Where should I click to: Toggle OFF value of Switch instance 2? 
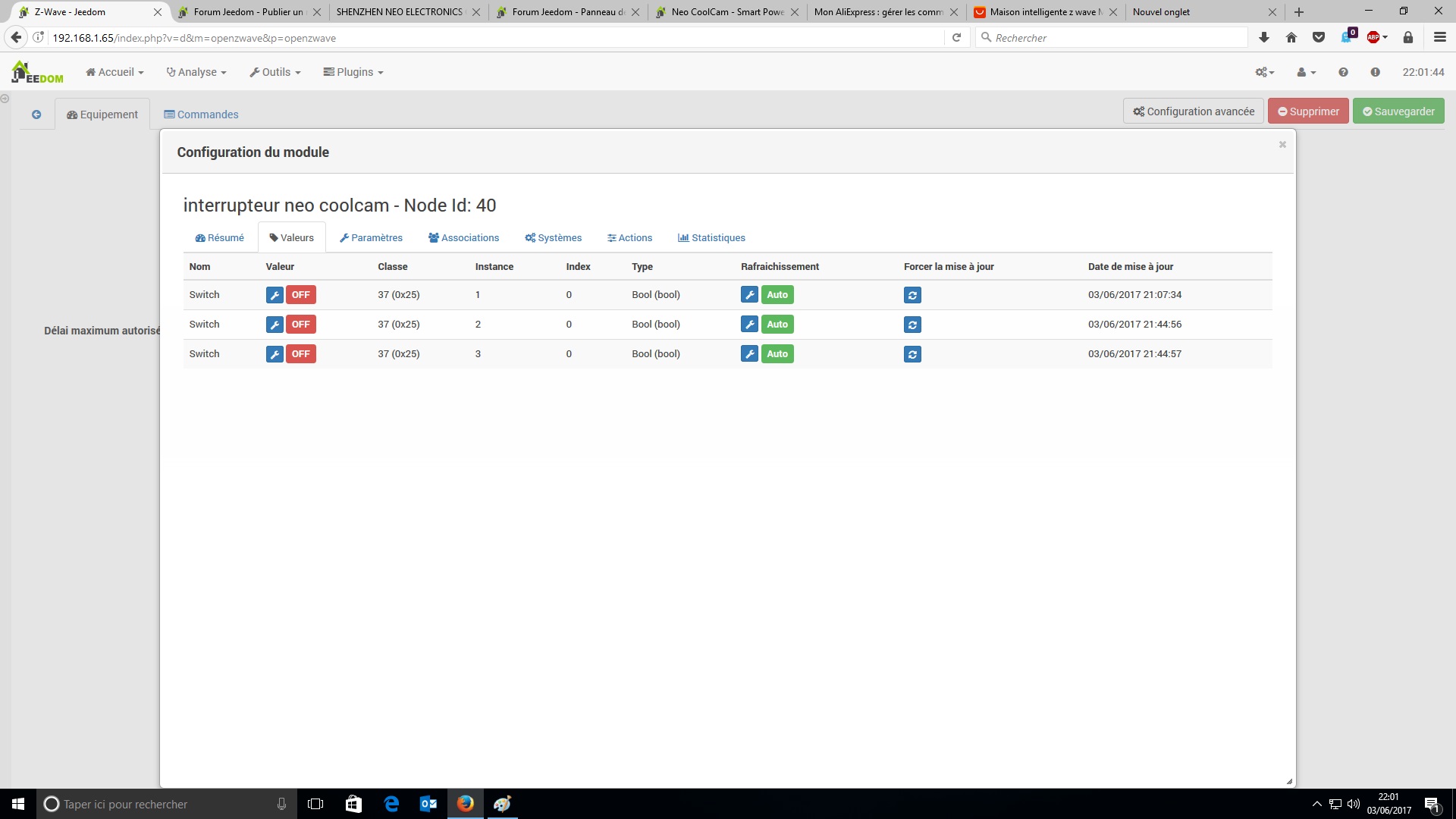point(301,325)
